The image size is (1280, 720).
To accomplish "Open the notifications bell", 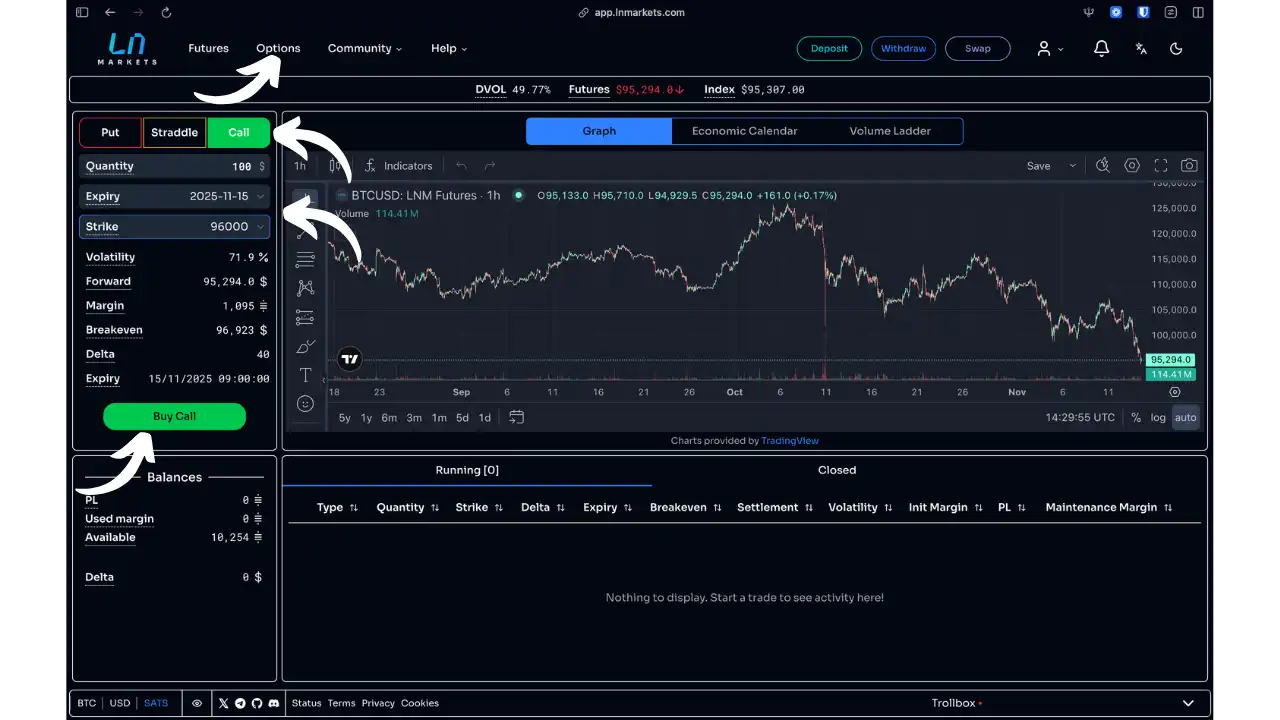I will pyautogui.click(x=1101, y=48).
